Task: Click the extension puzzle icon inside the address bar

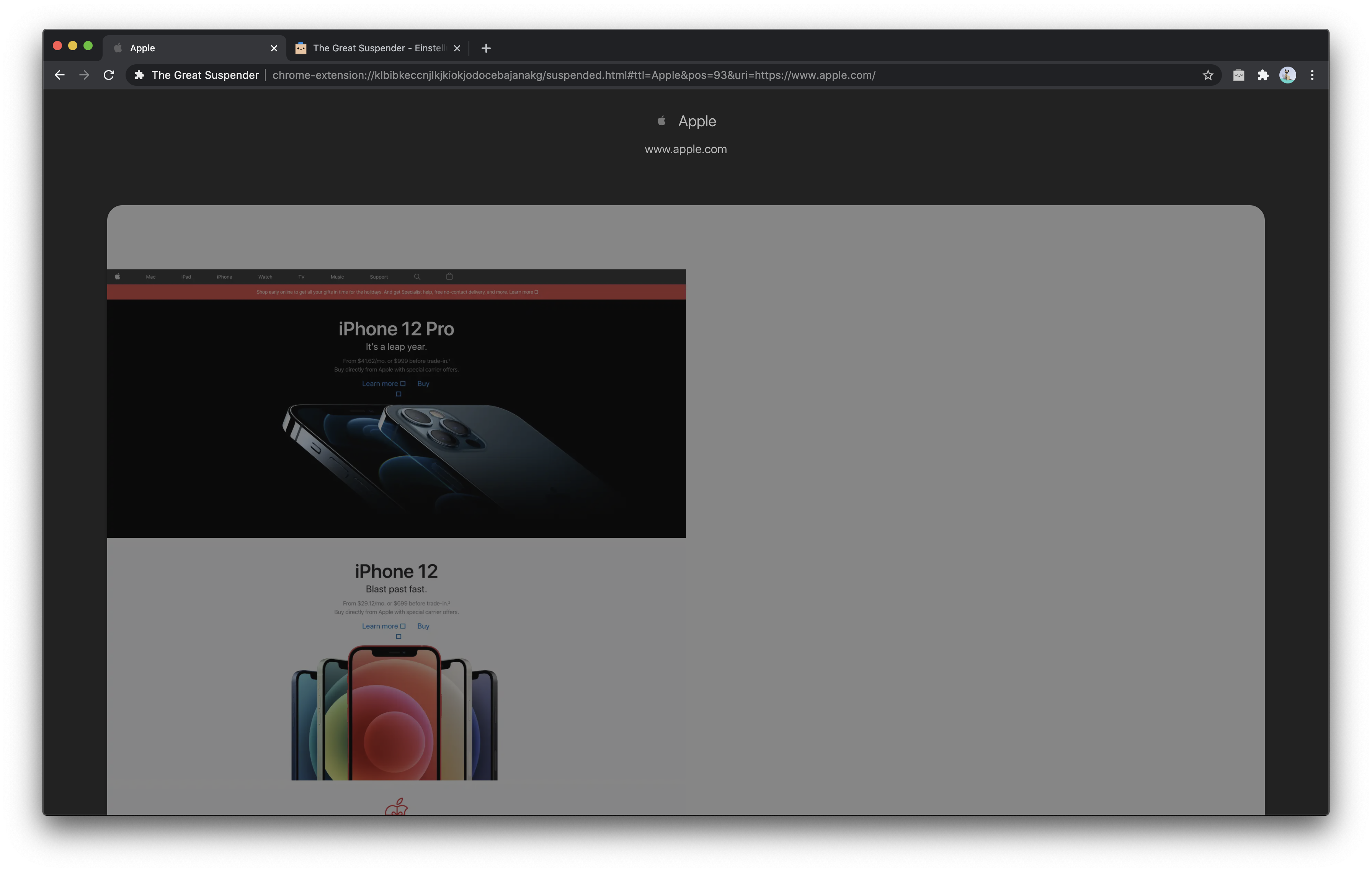Action: pyautogui.click(x=139, y=75)
